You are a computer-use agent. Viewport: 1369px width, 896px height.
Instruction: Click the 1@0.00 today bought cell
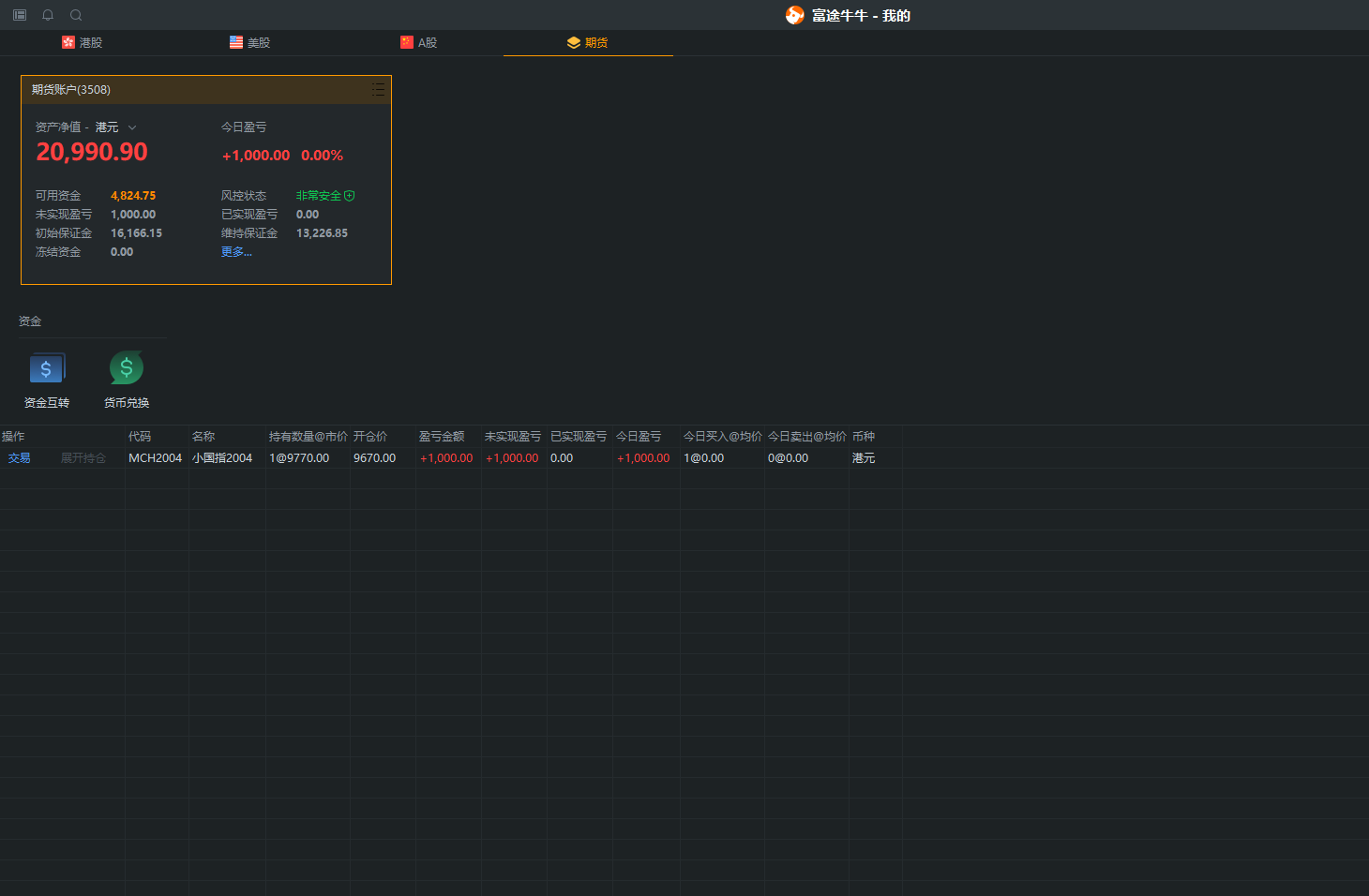pyautogui.click(x=704, y=458)
